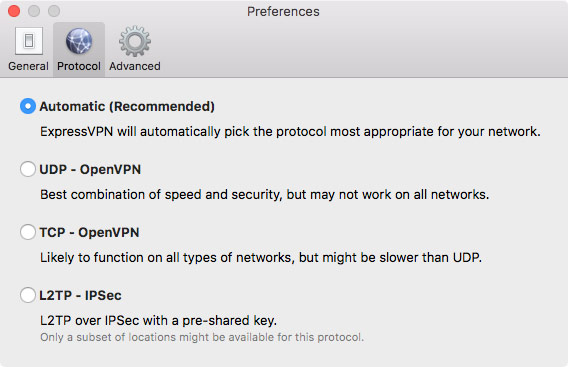Open the Advanced gear icon
Screen dimensions: 568x367
pyautogui.click(x=135, y=41)
